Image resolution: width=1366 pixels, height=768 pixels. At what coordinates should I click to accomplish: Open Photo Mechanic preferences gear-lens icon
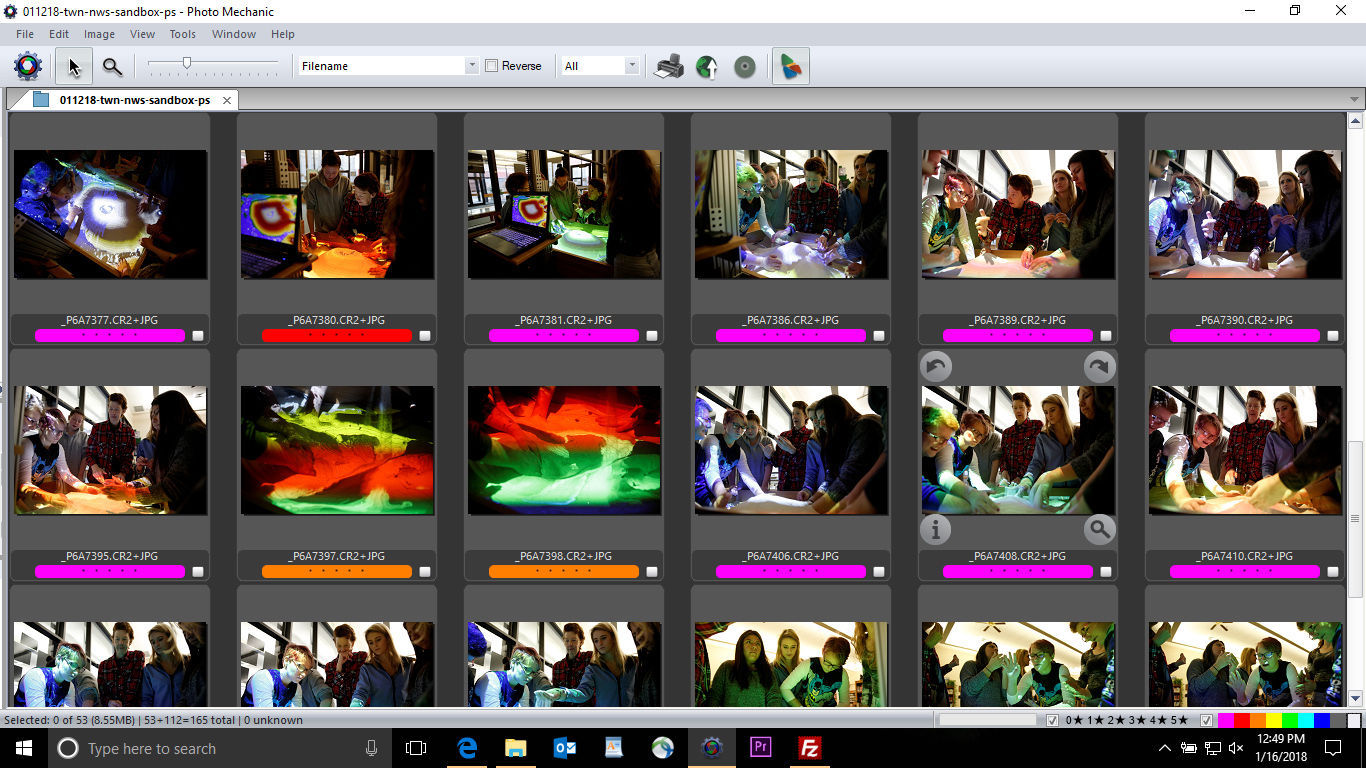click(x=28, y=66)
